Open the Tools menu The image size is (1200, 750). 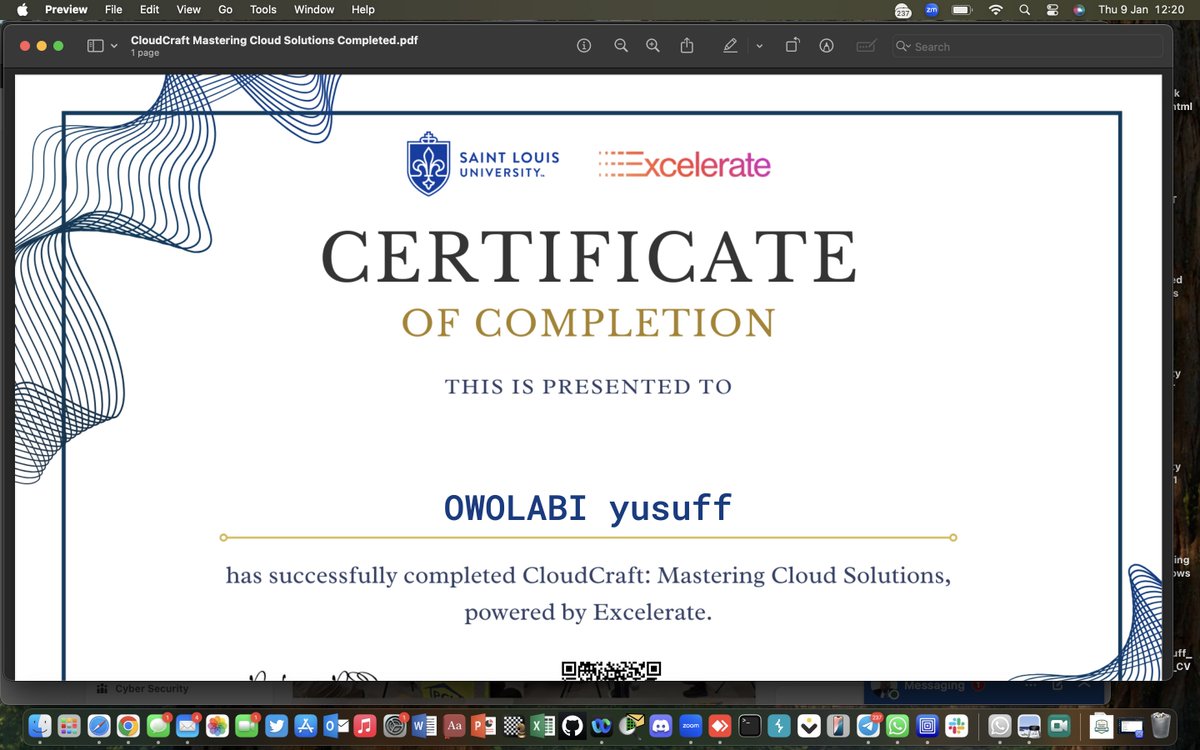tap(263, 10)
